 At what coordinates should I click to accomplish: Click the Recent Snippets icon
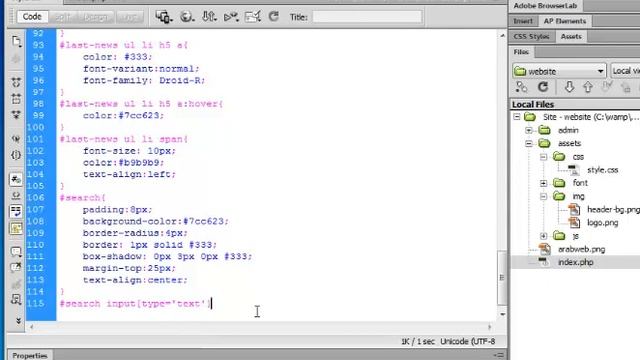[x=16, y=300]
